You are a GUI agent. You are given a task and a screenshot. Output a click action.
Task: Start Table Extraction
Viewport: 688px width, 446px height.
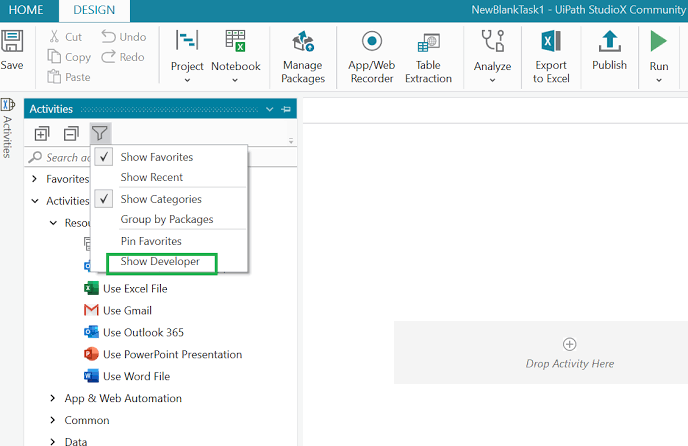coord(428,57)
